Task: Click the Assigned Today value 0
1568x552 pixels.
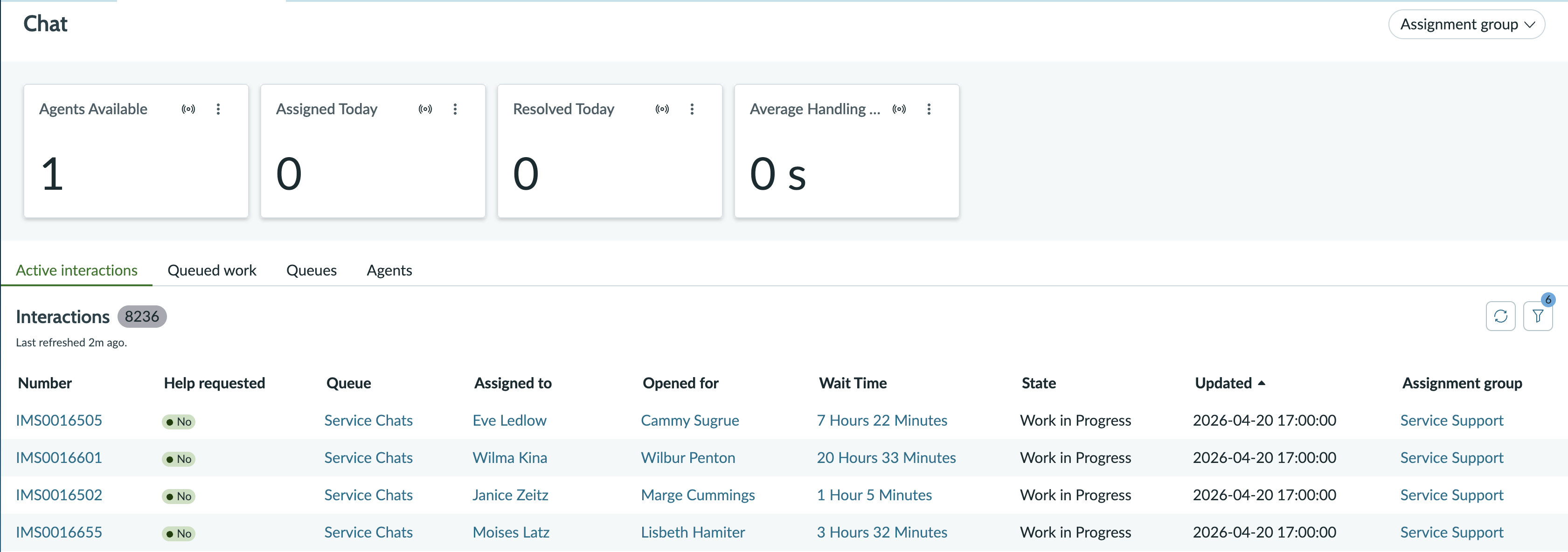Action: point(289,174)
